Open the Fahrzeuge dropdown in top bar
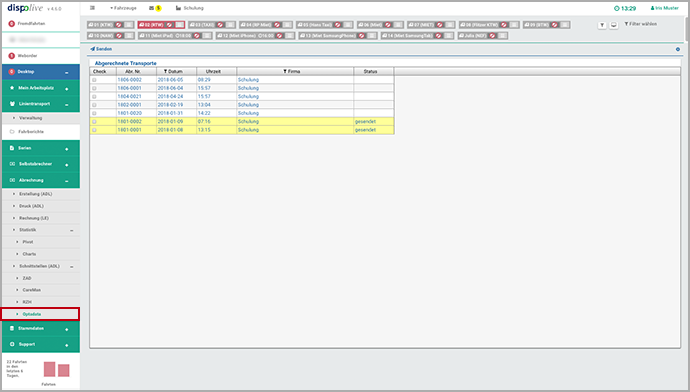690x392 pixels. [123, 8]
